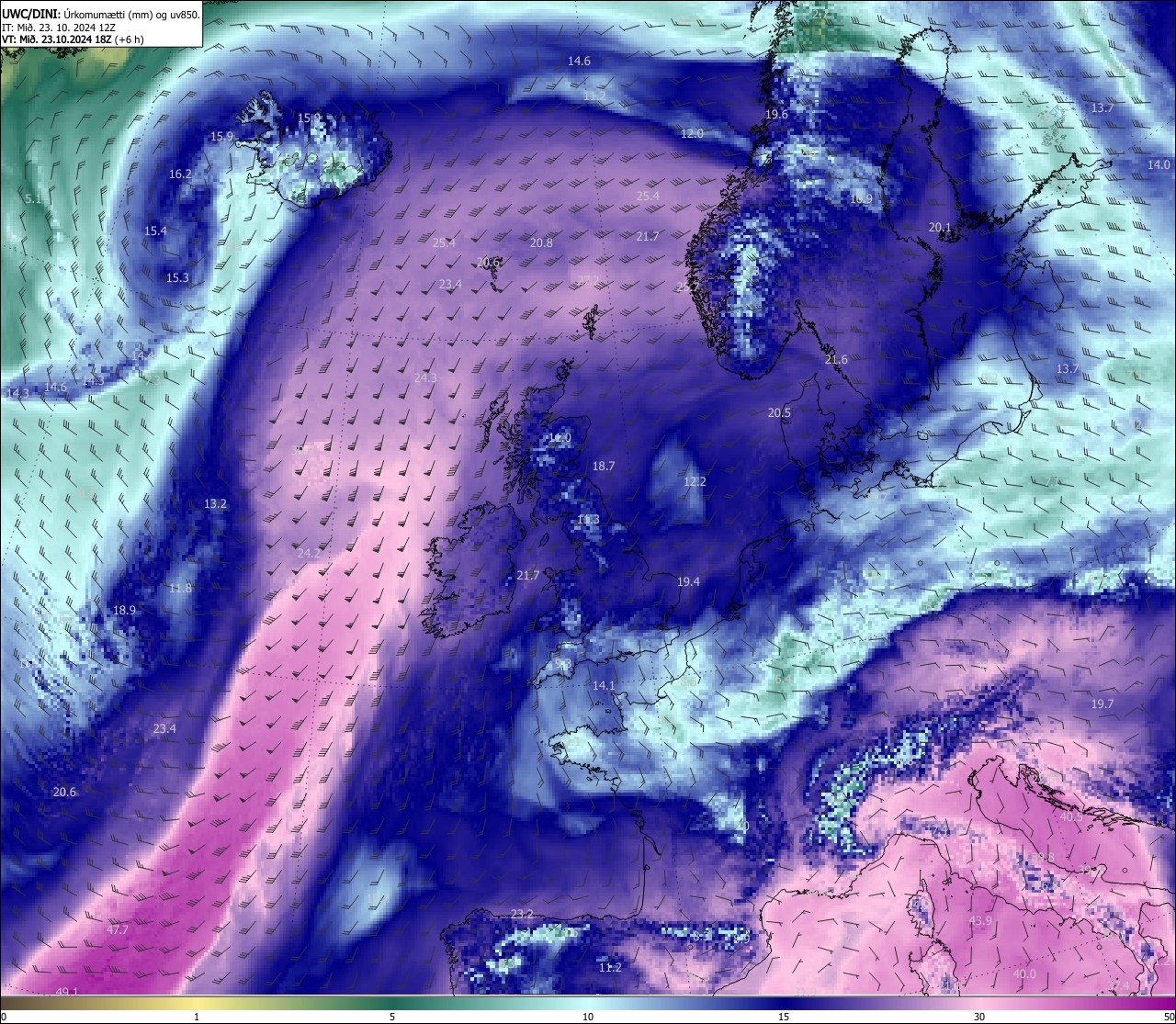Click the 19.7 value over eastern Europe

1102,703
